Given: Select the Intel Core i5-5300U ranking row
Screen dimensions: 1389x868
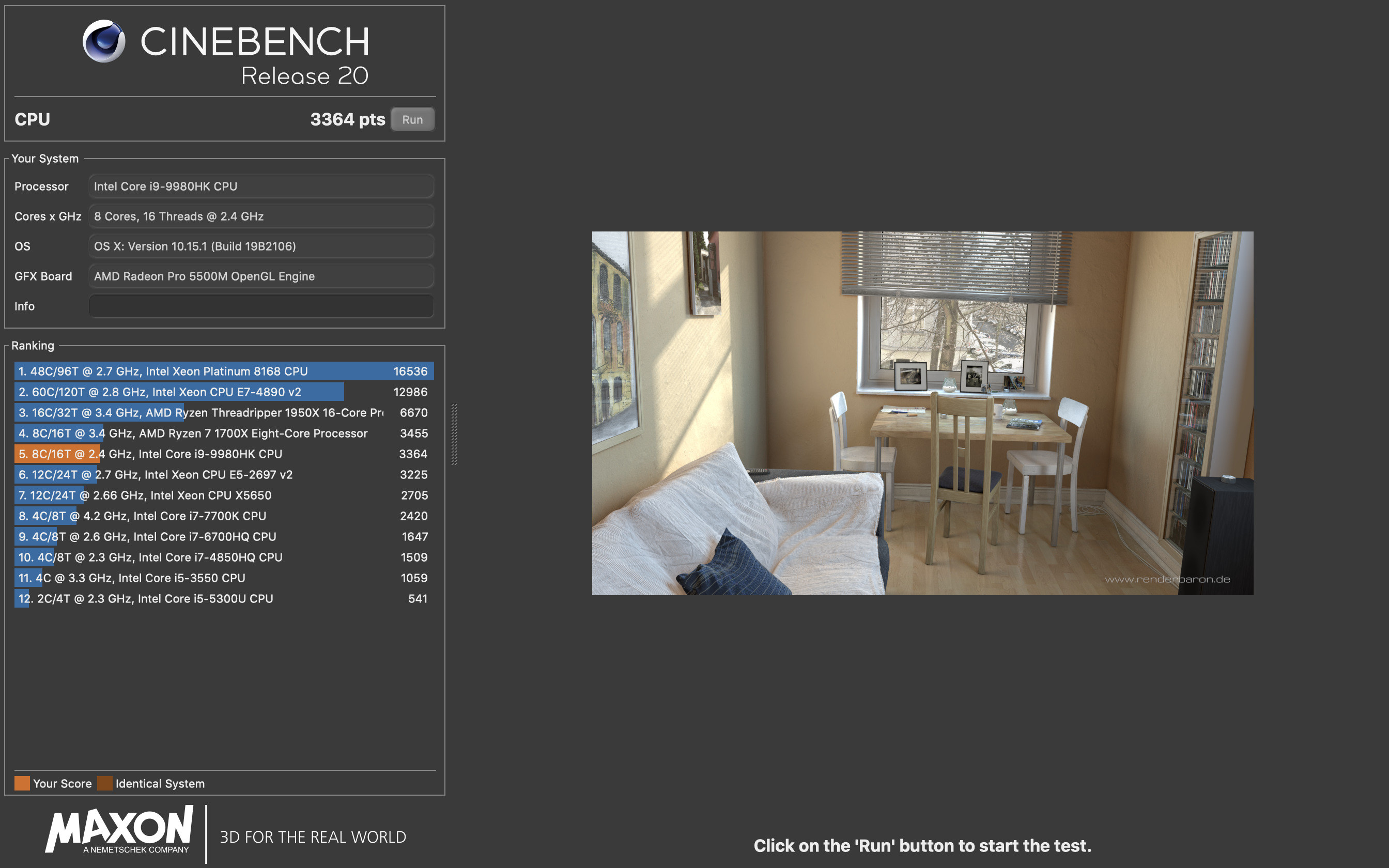Looking at the screenshot, I should click(x=224, y=599).
